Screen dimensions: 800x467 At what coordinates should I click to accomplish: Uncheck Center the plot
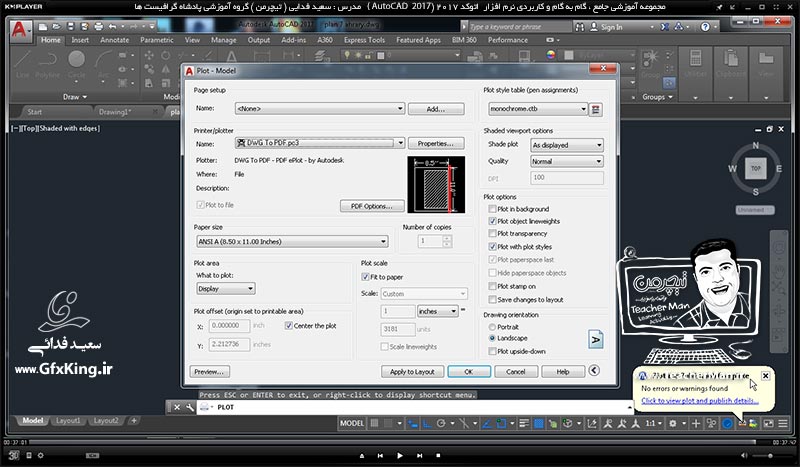pos(289,326)
